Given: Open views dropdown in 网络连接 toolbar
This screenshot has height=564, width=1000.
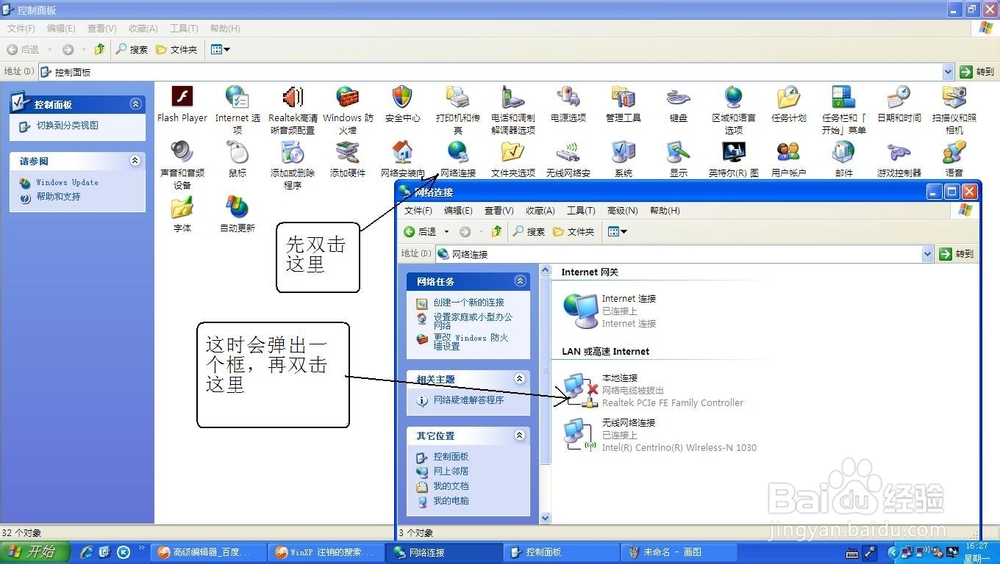Looking at the screenshot, I should pos(617,232).
